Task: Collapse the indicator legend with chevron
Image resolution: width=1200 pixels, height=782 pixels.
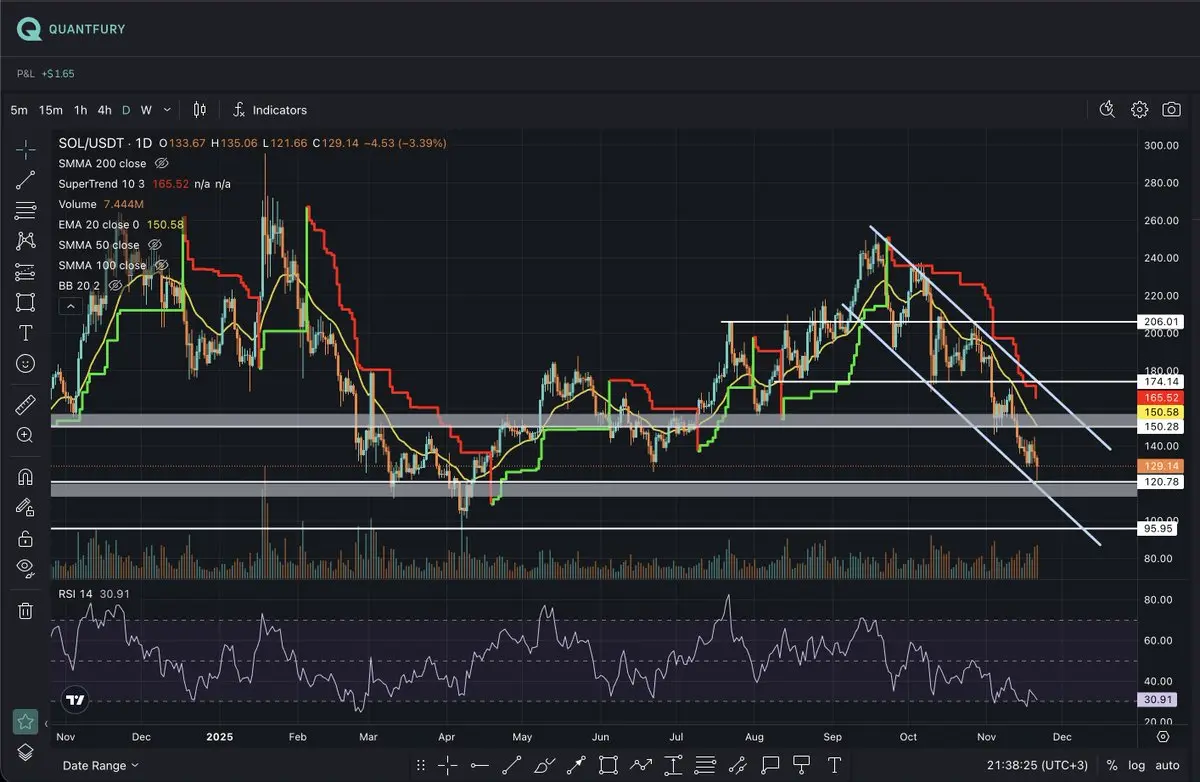Action: pyautogui.click(x=69, y=306)
